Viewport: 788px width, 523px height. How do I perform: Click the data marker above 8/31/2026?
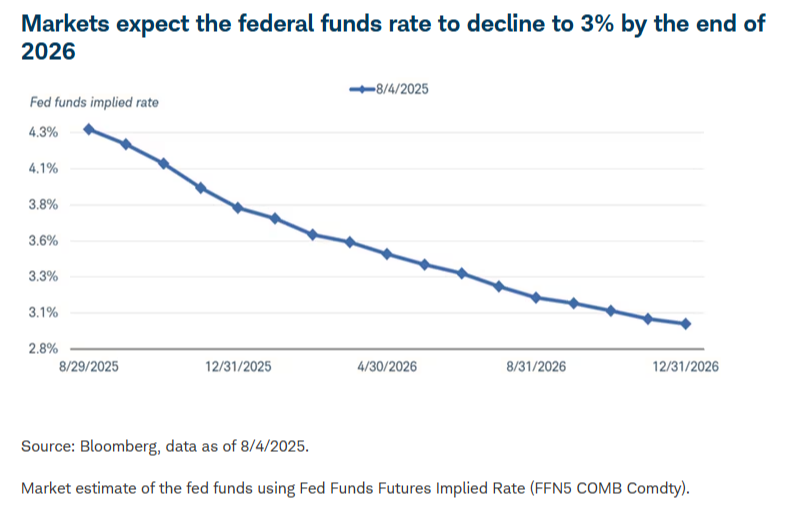click(x=536, y=297)
